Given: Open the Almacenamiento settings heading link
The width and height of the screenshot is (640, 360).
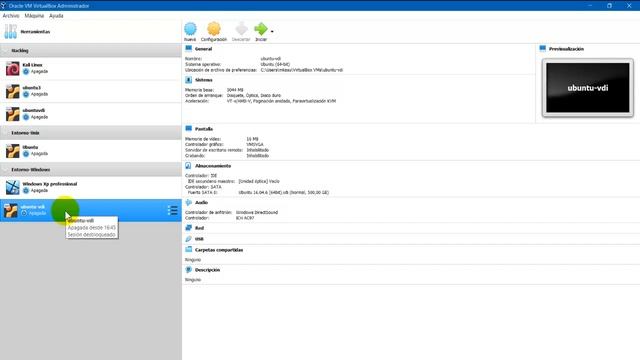Looking at the screenshot, I should point(213,166).
